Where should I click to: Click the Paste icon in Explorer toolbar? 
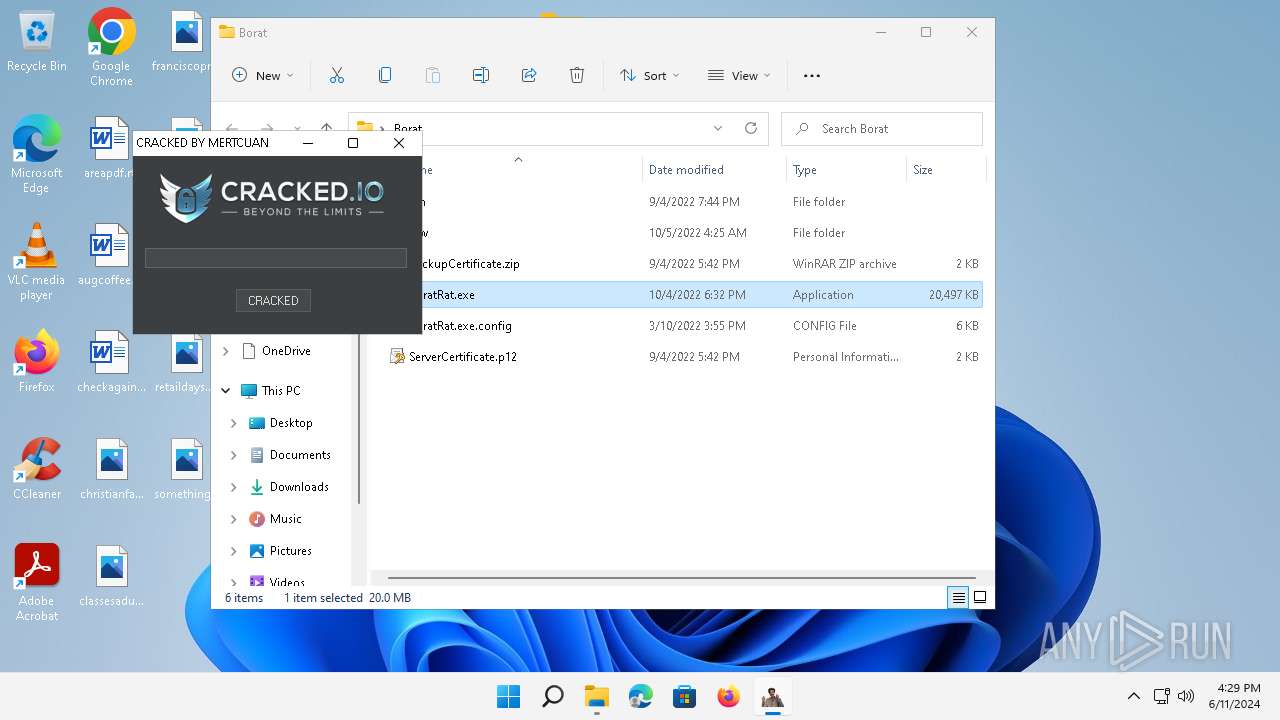tap(433, 75)
